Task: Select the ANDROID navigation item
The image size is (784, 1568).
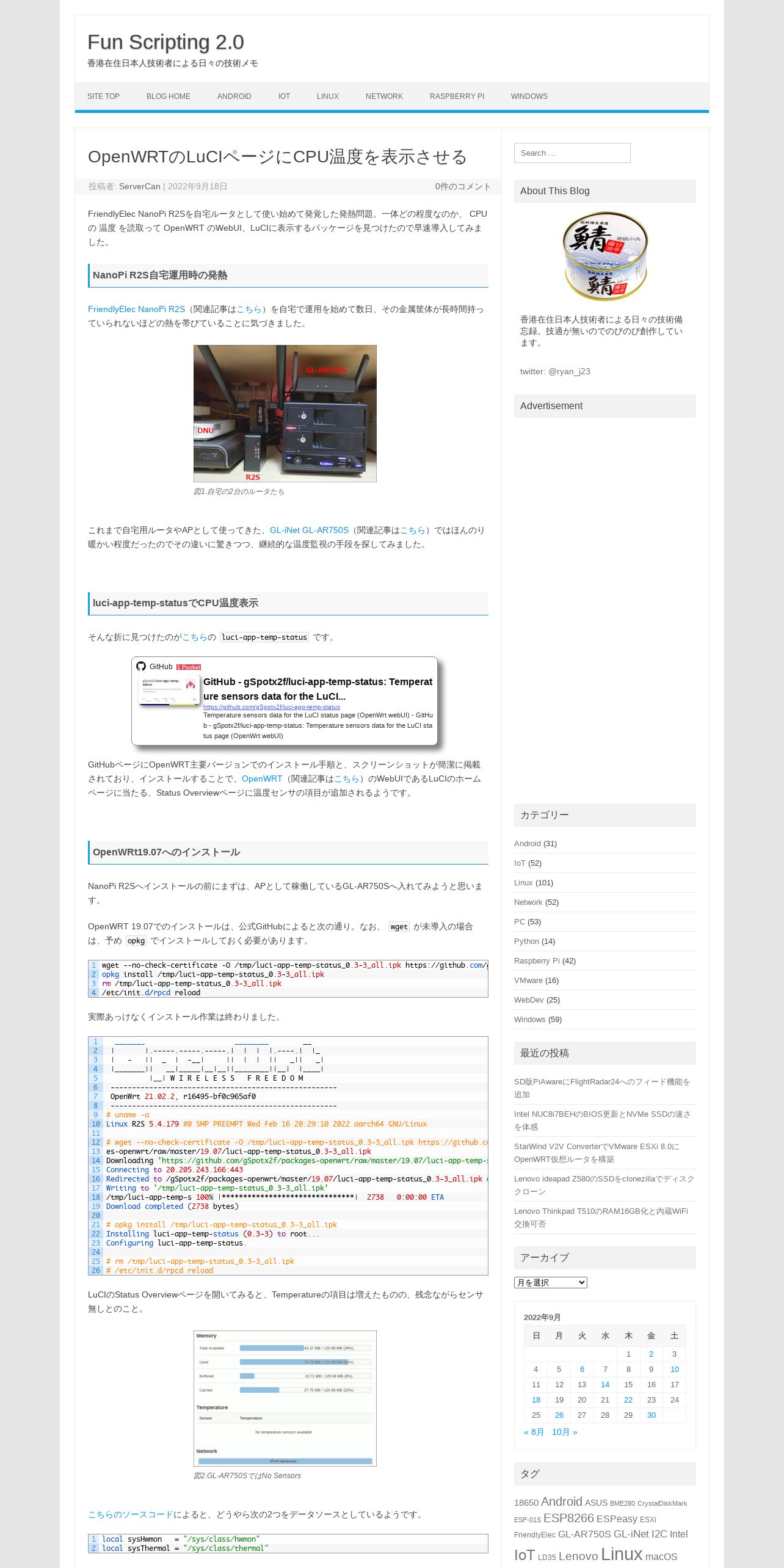Action: 234,96
